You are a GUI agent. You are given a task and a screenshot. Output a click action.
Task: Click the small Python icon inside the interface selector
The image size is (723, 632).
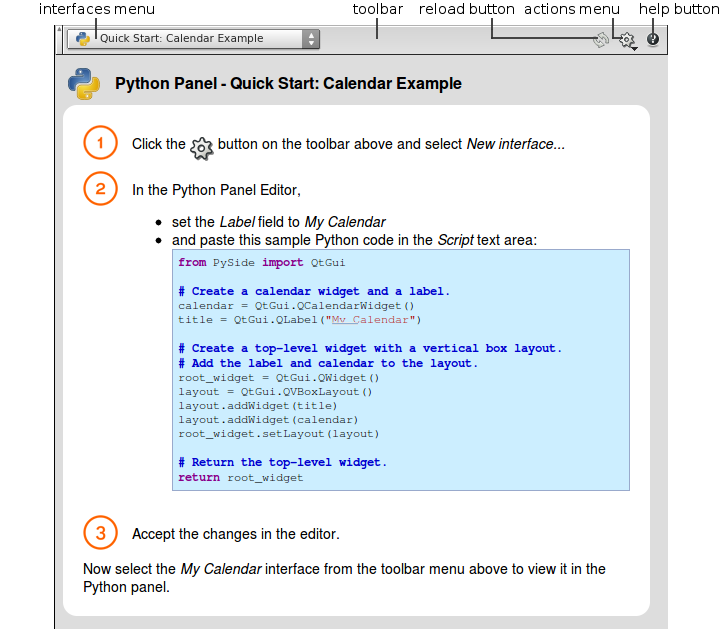pyautogui.click(x=83, y=39)
